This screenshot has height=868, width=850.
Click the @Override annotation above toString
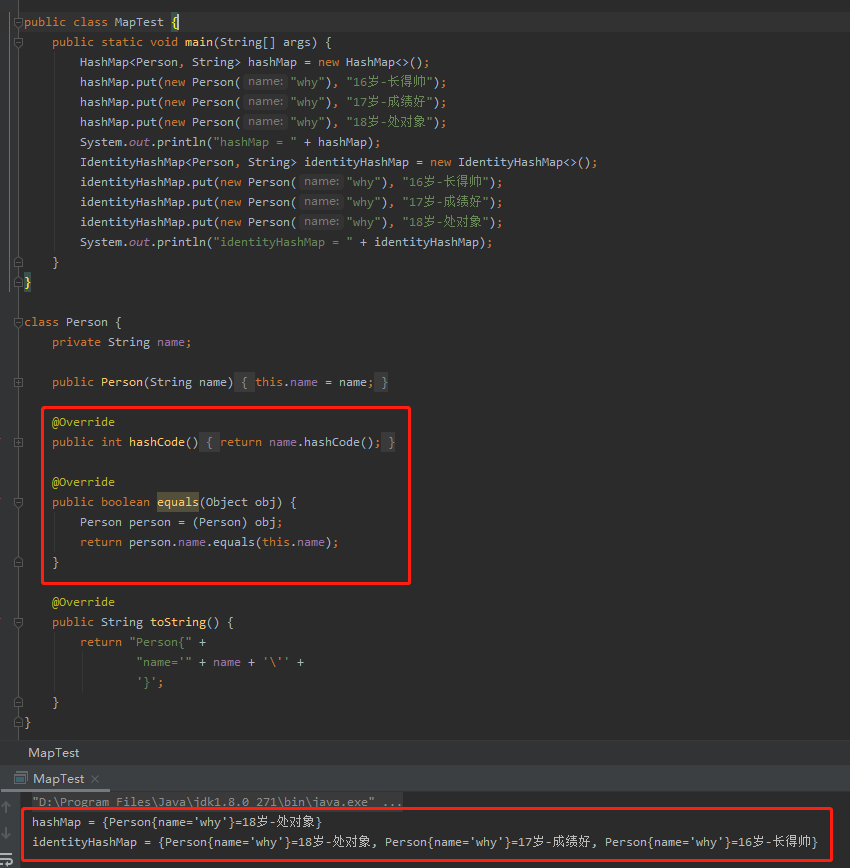tap(83, 602)
